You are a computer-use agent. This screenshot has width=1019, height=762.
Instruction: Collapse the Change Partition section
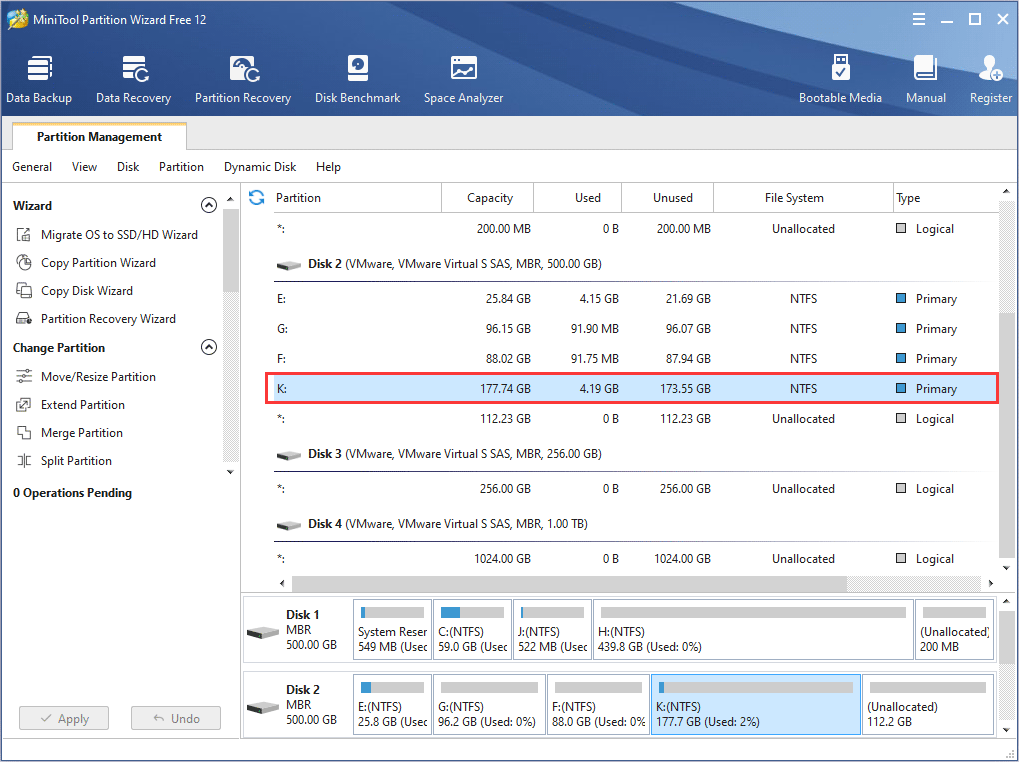point(209,347)
